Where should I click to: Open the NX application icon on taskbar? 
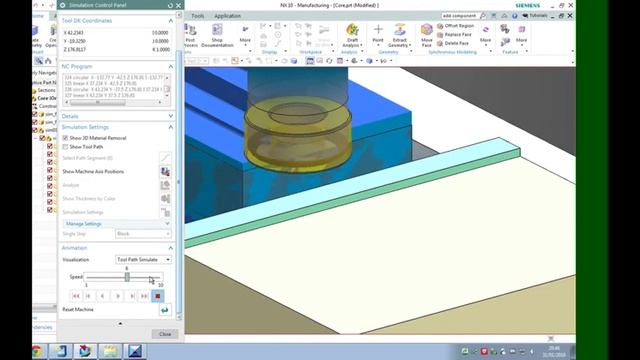click(85, 351)
